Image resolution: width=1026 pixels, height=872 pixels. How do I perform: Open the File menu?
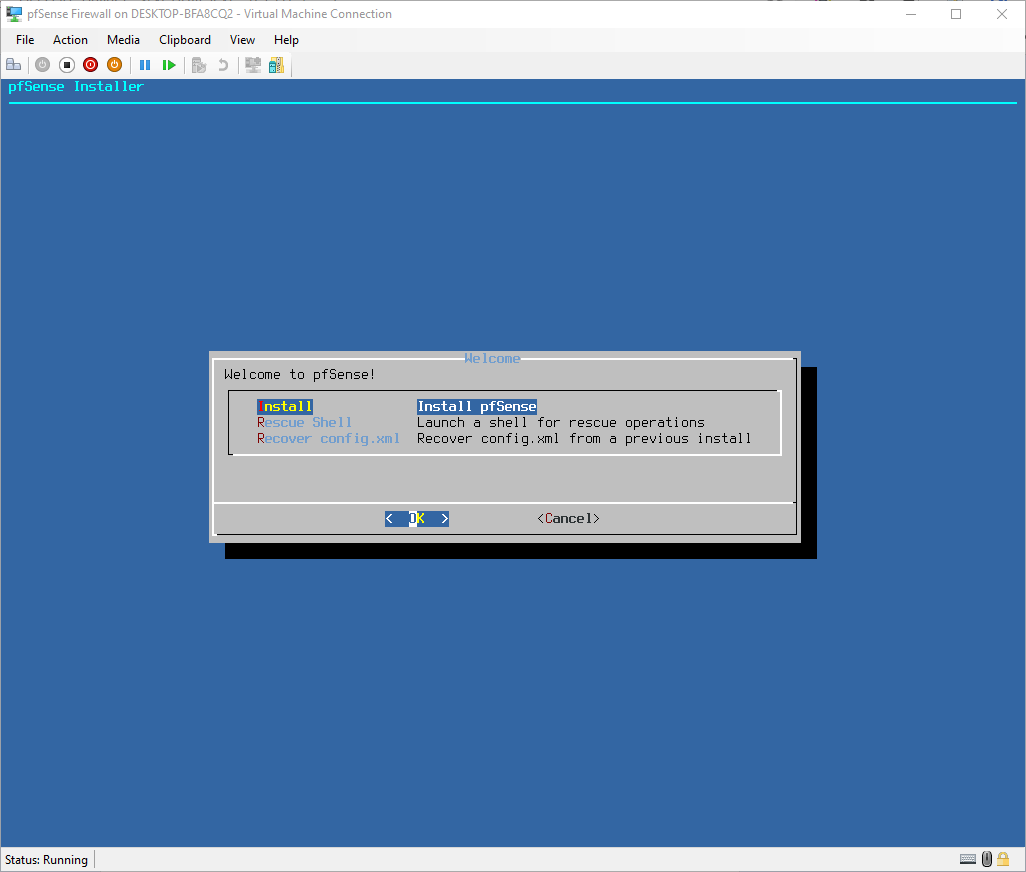pos(25,40)
